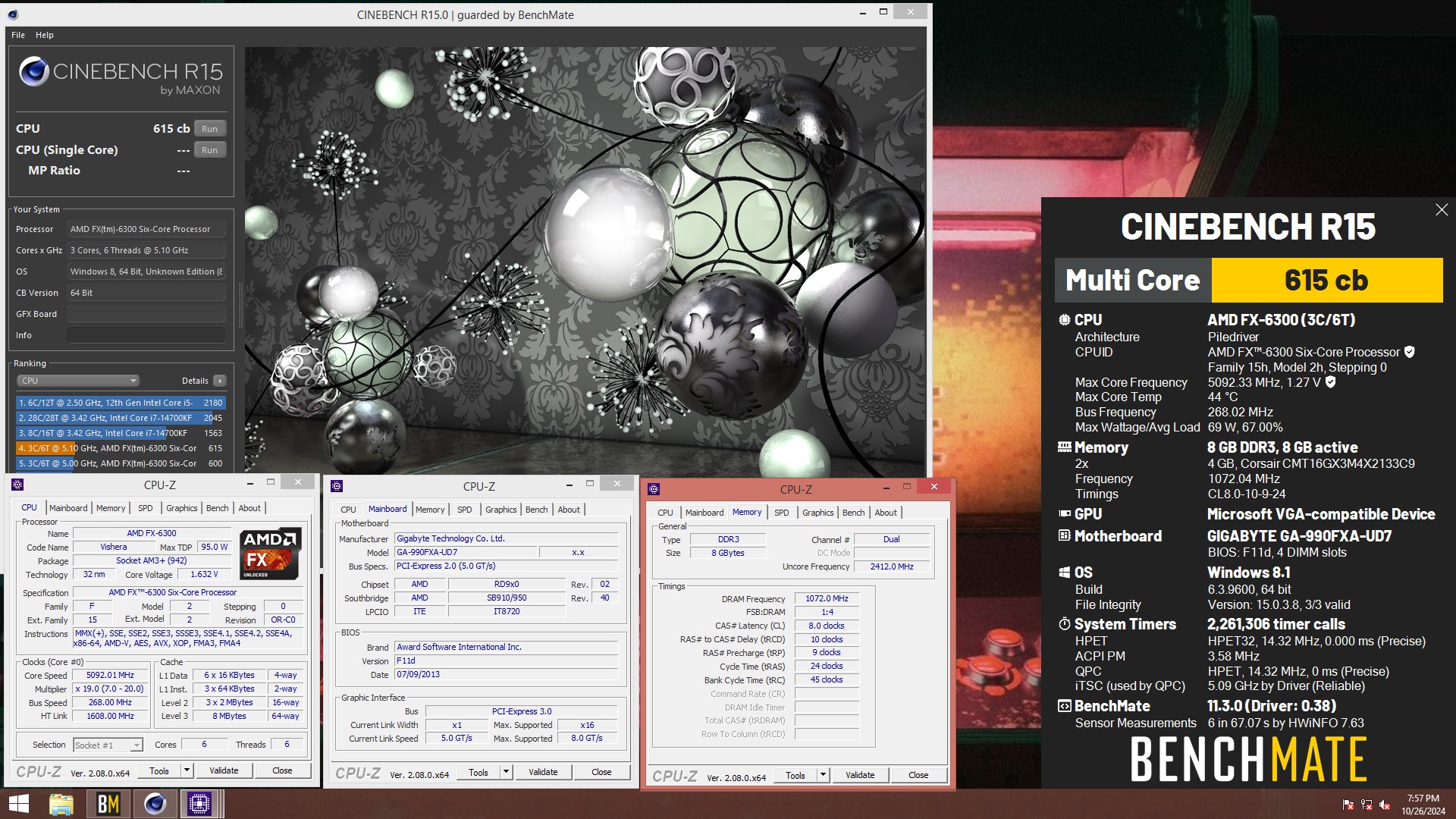Viewport: 1456px width, 819px height.
Task: Click the network tray icon
Action: click(x=1367, y=805)
